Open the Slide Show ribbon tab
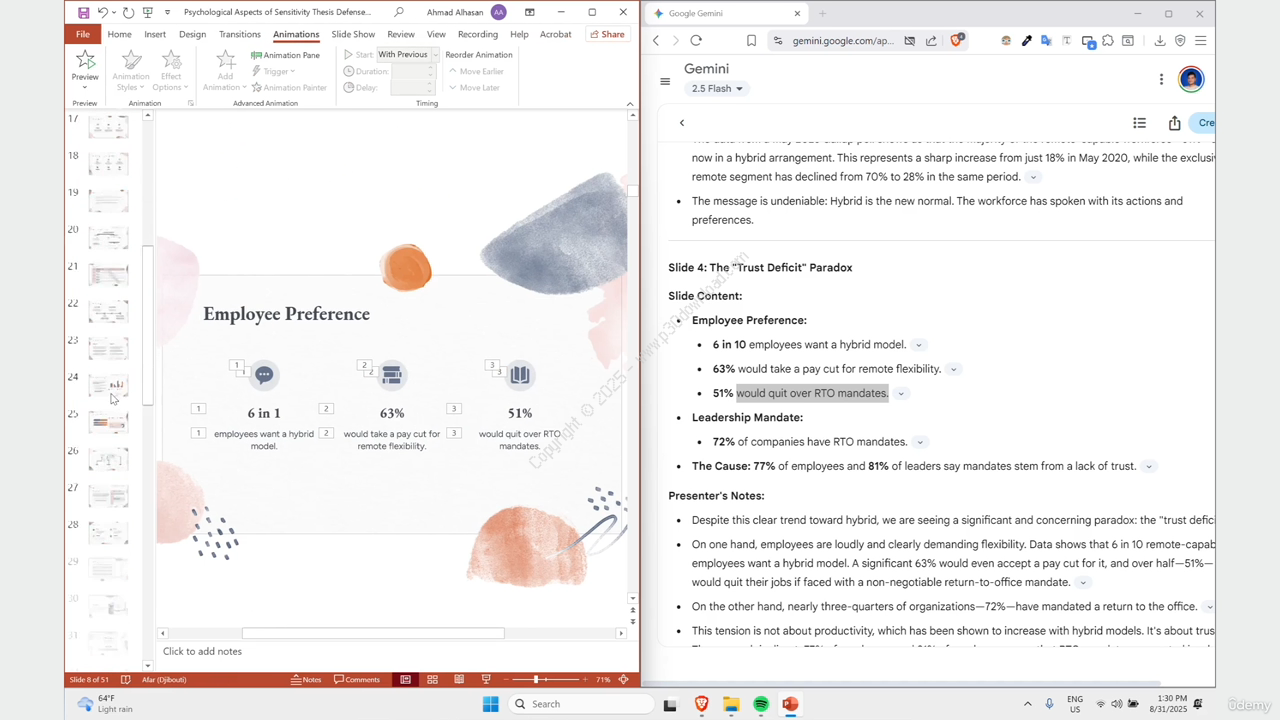Image resolution: width=1280 pixels, height=720 pixels. [353, 34]
